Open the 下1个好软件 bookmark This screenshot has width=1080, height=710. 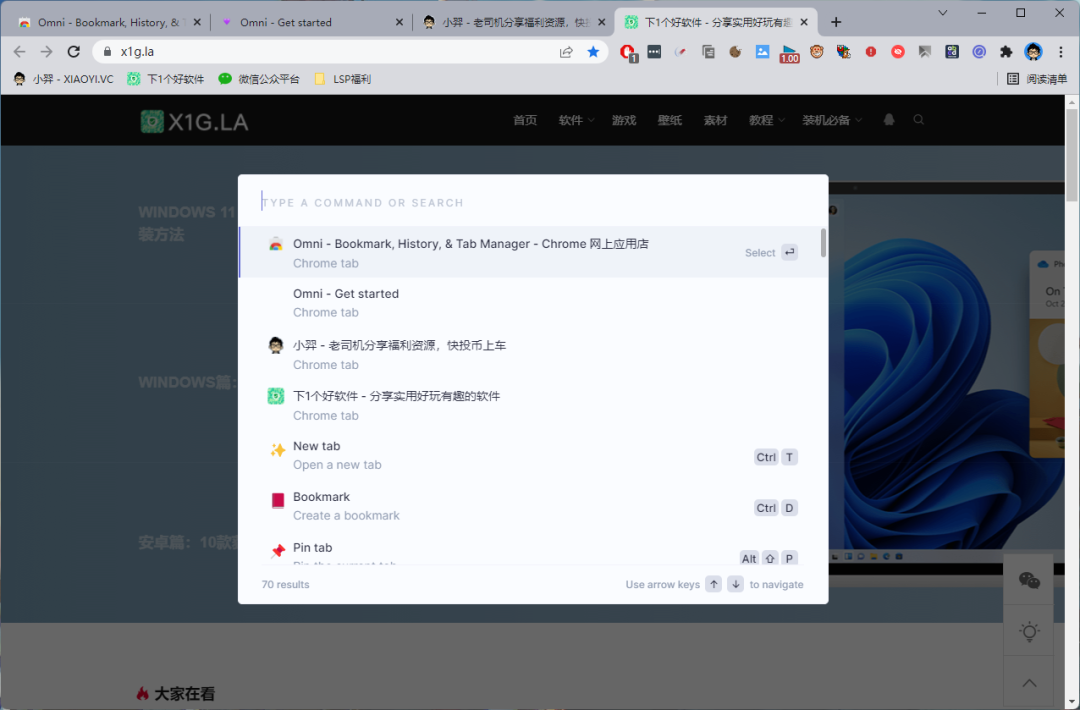point(166,79)
